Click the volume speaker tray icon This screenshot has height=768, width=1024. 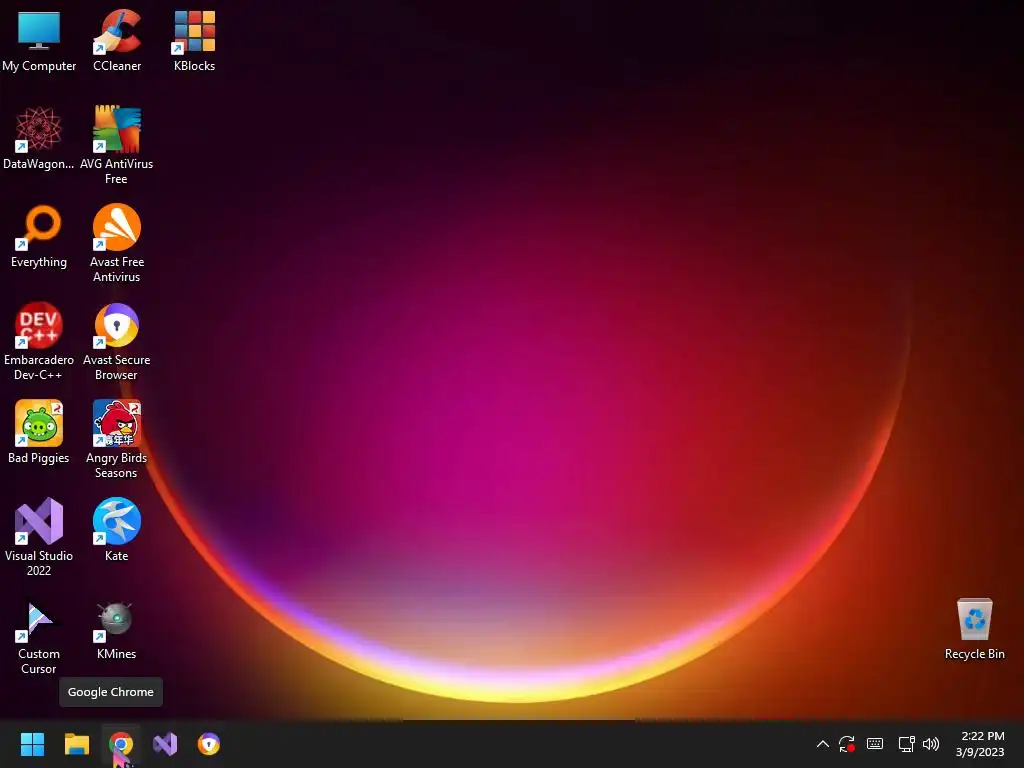(931, 744)
